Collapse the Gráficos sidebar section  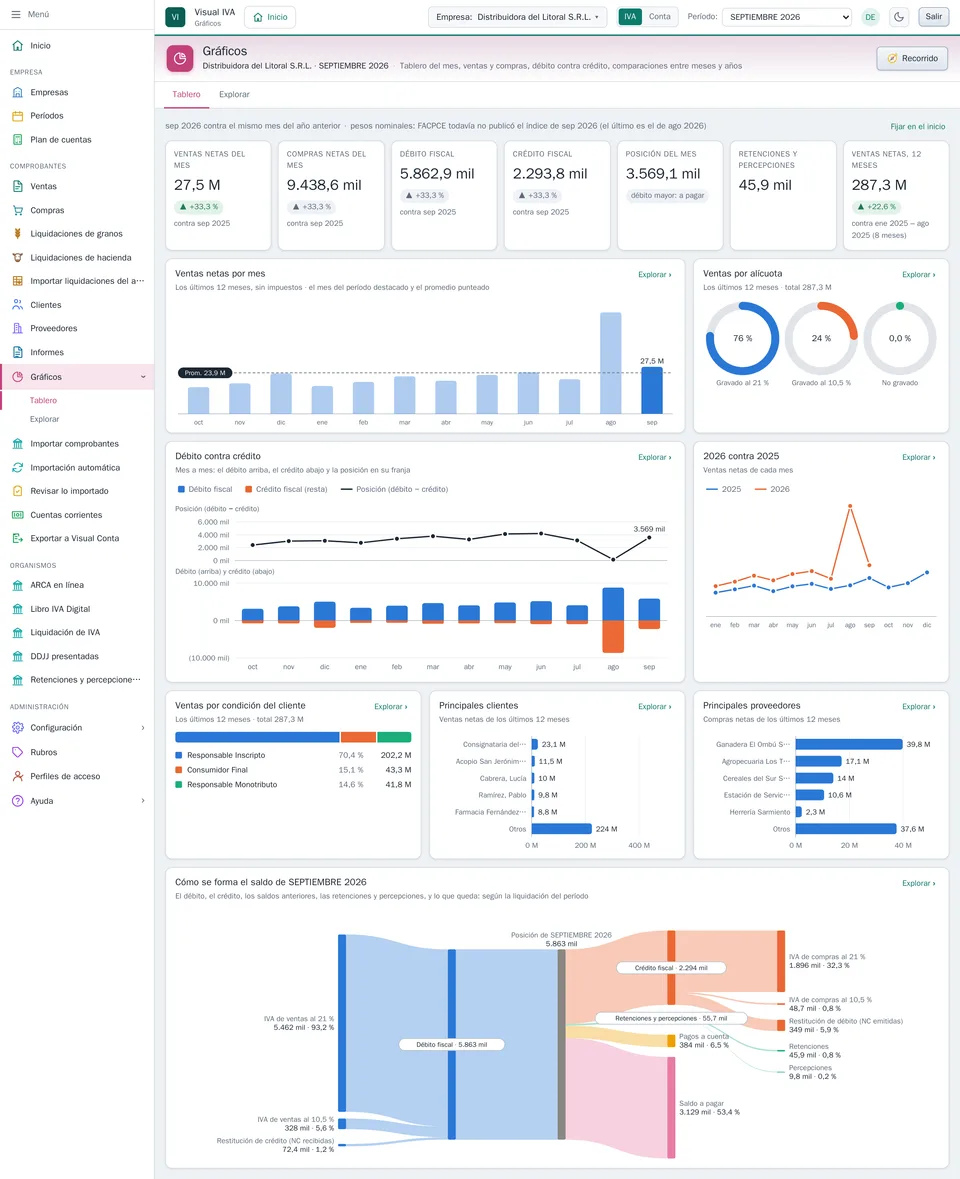coord(143,377)
